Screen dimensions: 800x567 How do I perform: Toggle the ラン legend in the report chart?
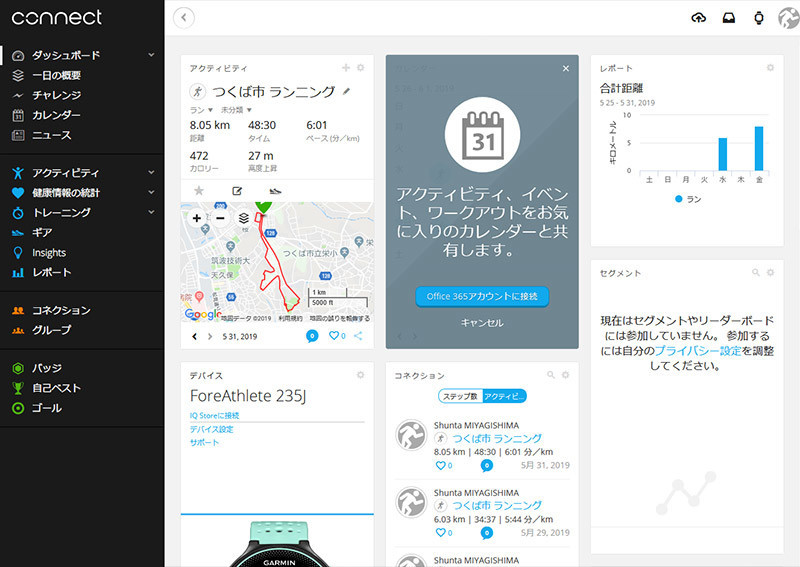point(688,199)
